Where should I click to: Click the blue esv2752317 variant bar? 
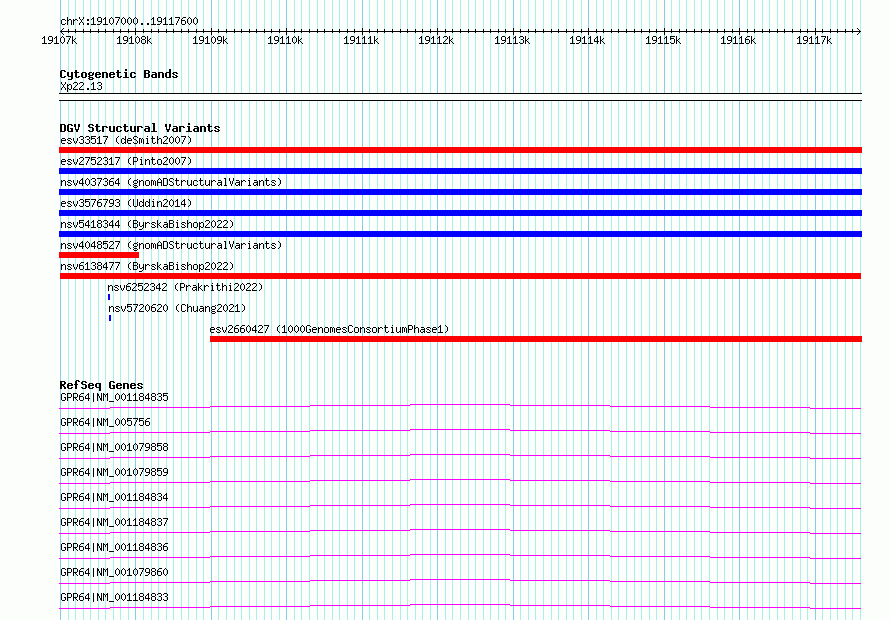(x=460, y=171)
